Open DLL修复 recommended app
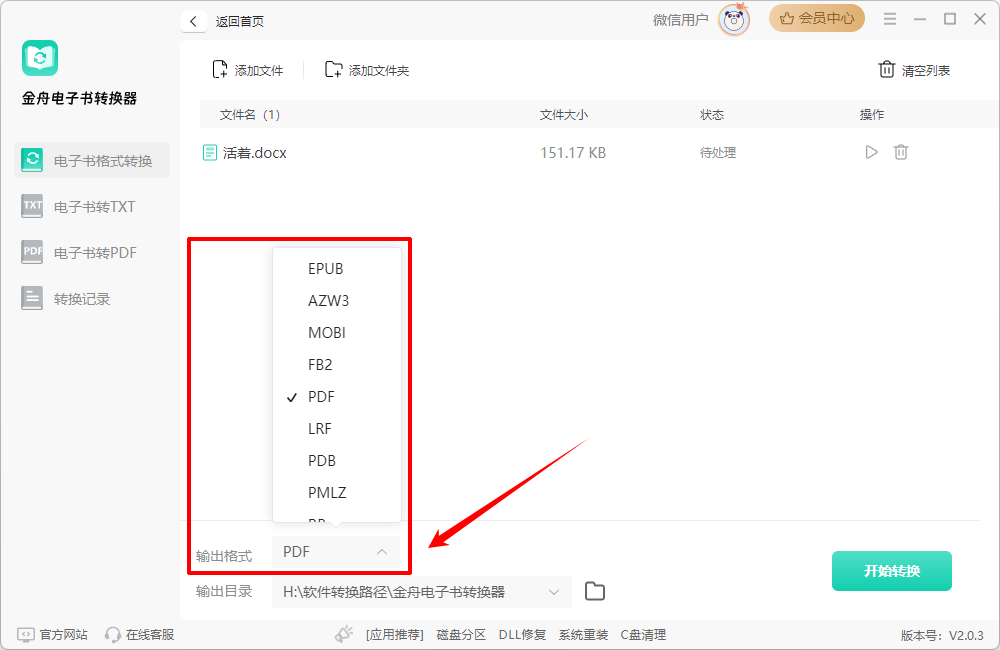 pyautogui.click(x=522, y=635)
